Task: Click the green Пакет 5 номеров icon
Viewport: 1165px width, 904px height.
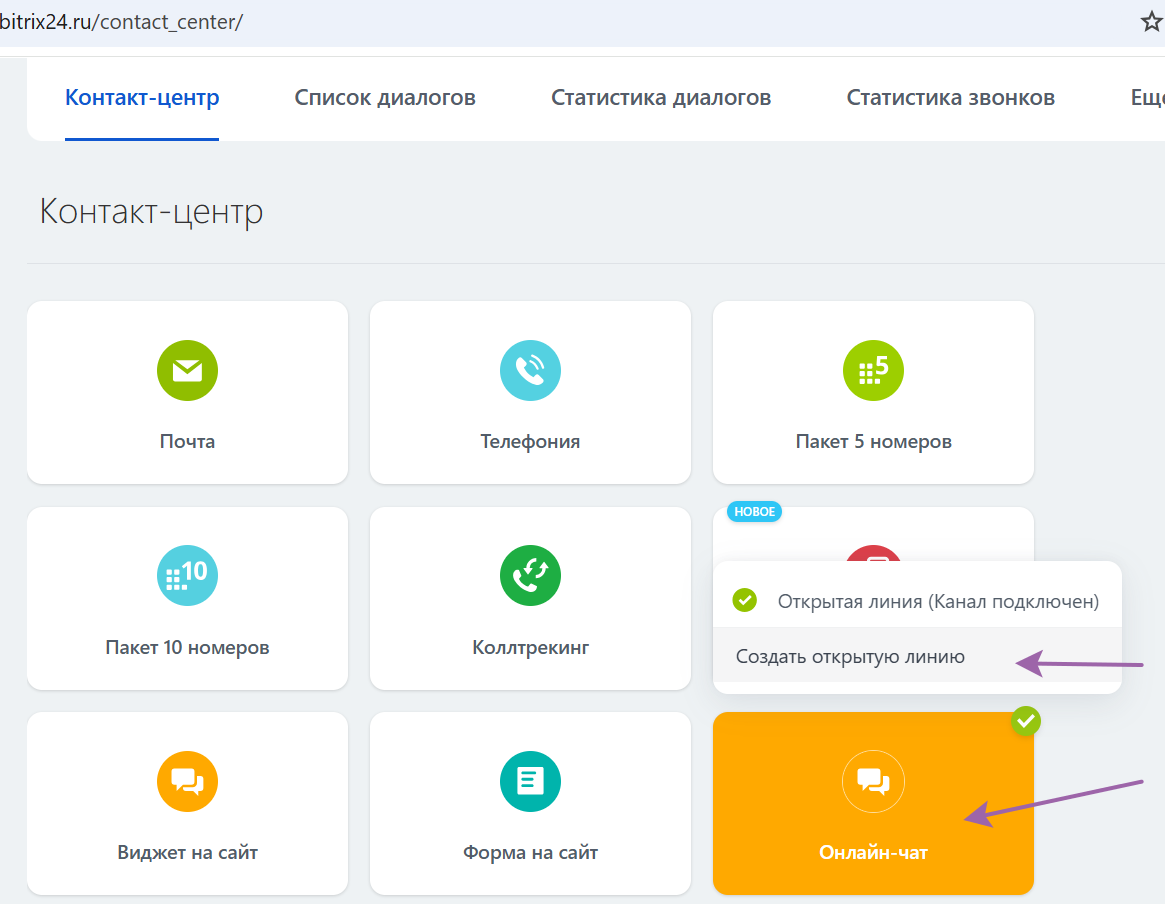Action: coord(873,370)
